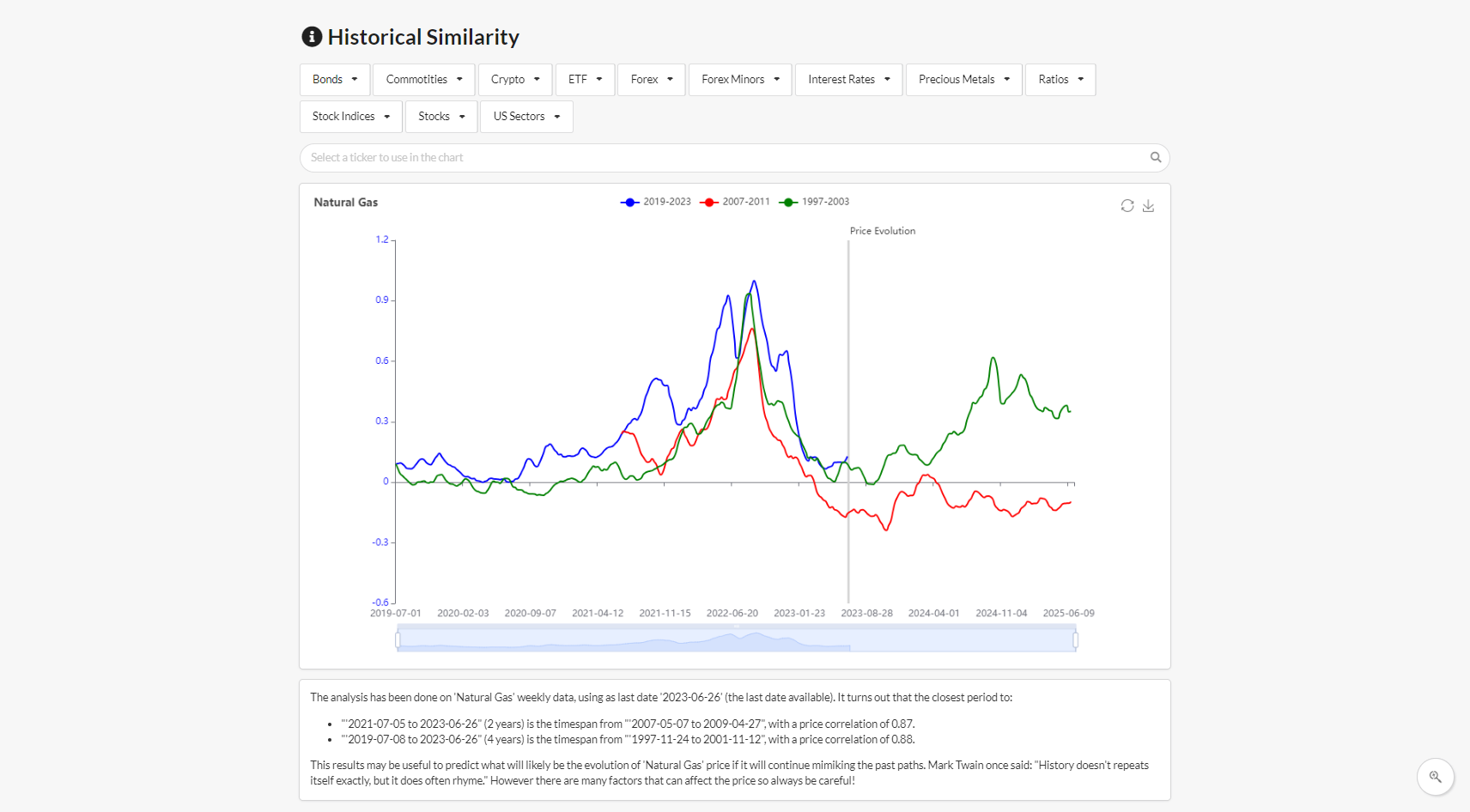Expand the Crypto dropdown

pos(515,79)
